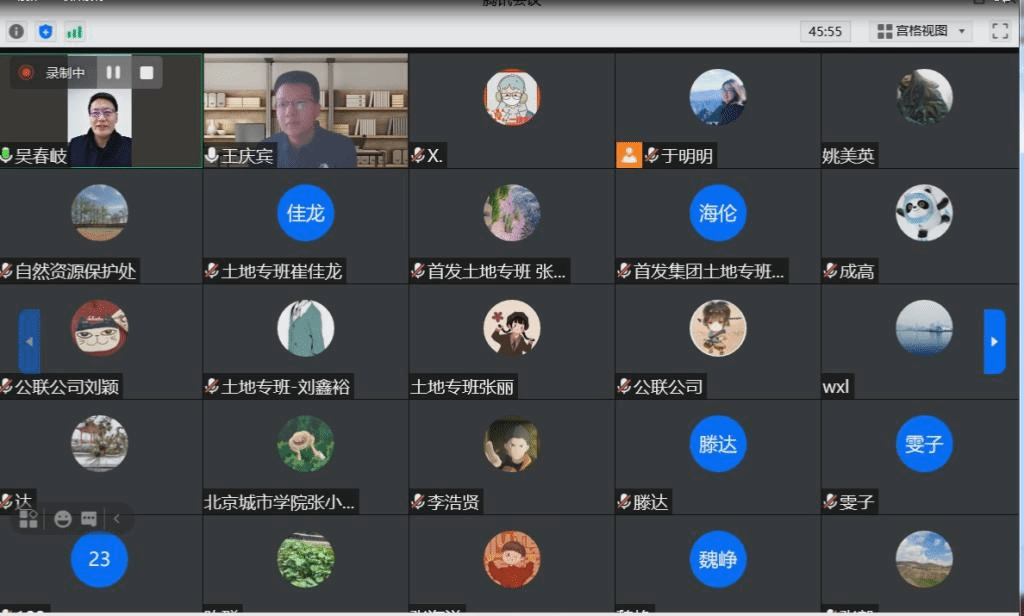
Task: Click 北京城市学院张小...'s mushroom avatar
Action: pyautogui.click(x=306, y=444)
